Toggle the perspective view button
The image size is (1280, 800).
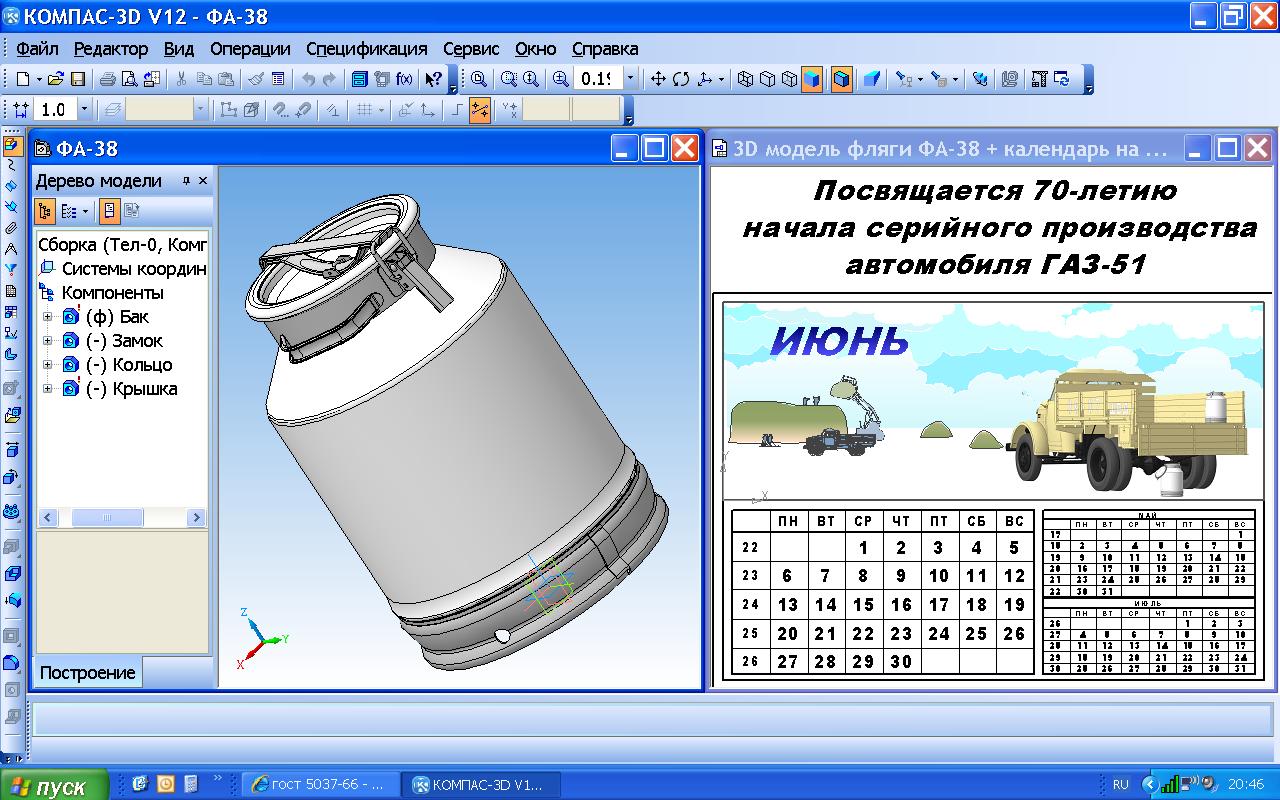click(871, 79)
